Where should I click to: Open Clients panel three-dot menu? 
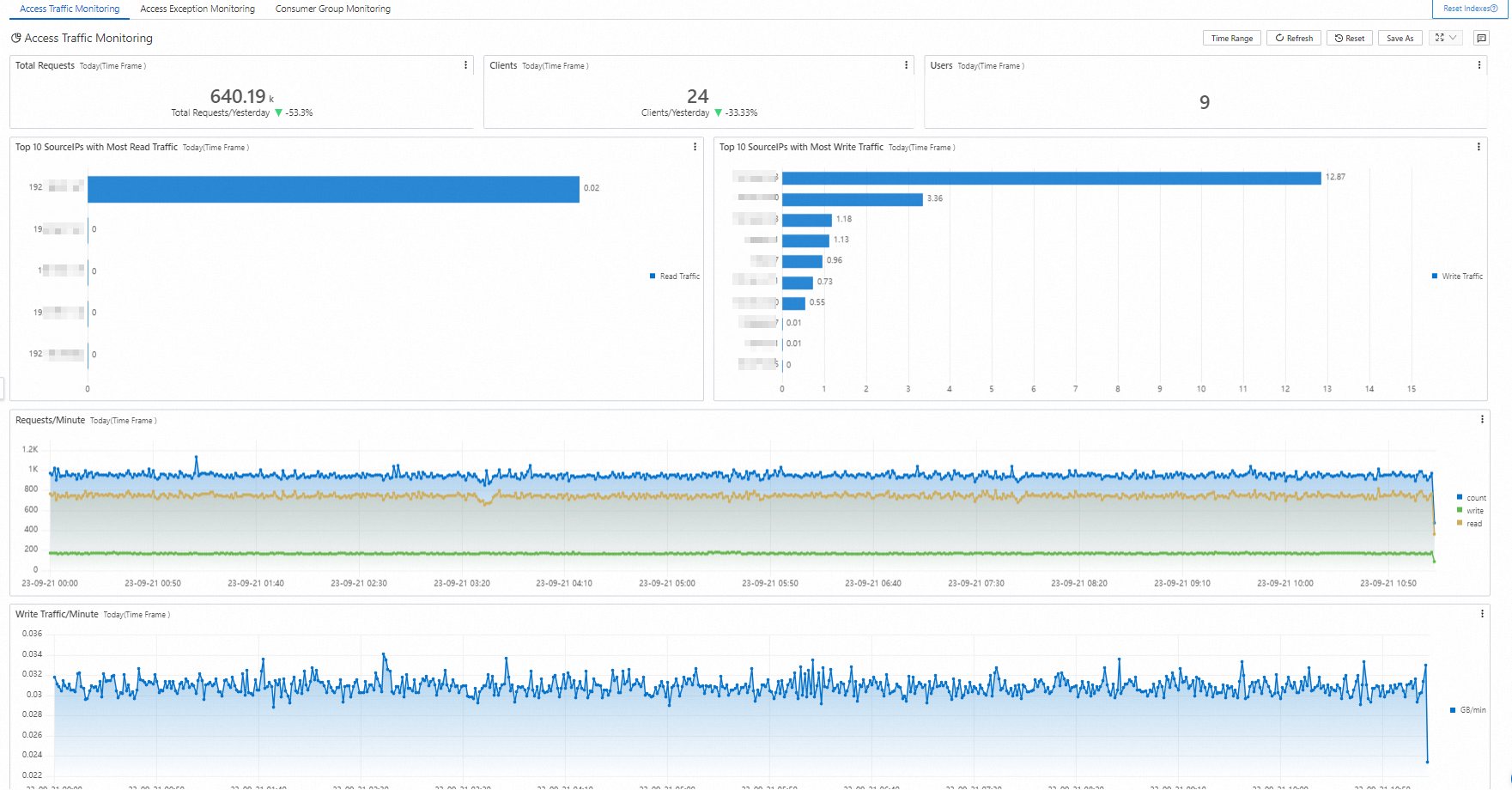click(x=906, y=65)
